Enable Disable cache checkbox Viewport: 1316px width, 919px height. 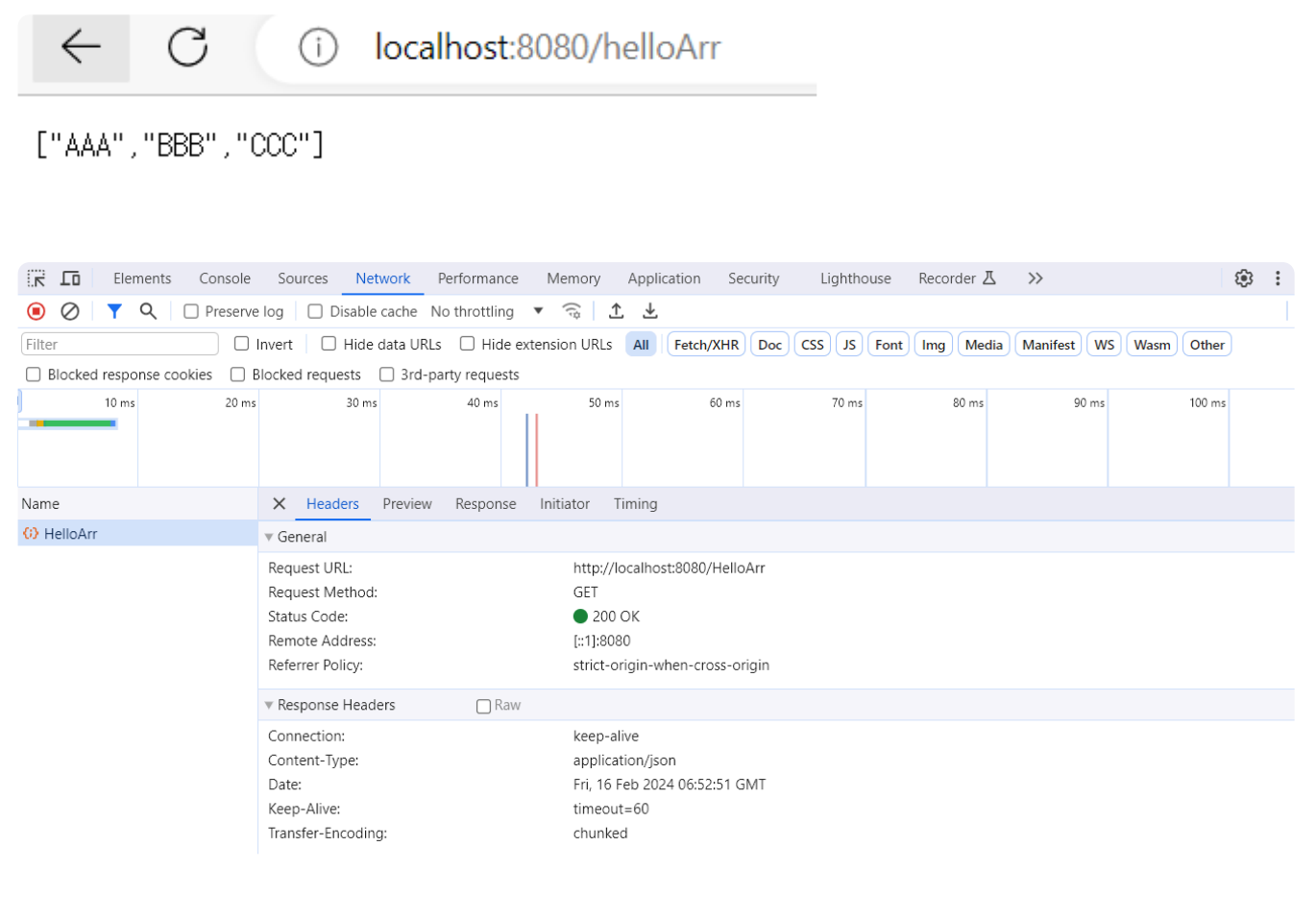pos(315,311)
